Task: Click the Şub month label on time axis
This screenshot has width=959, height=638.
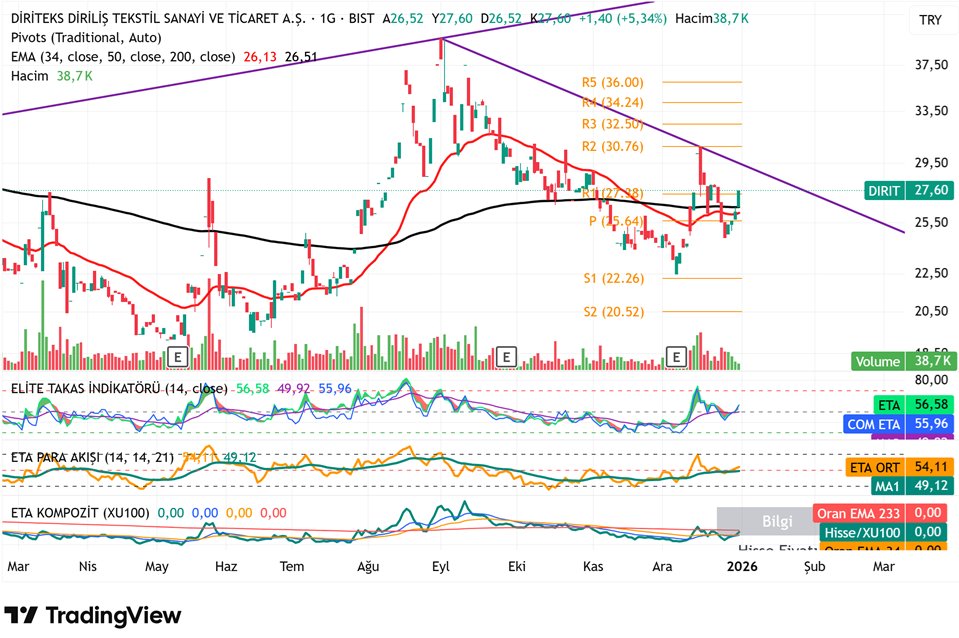Action: point(814,567)
